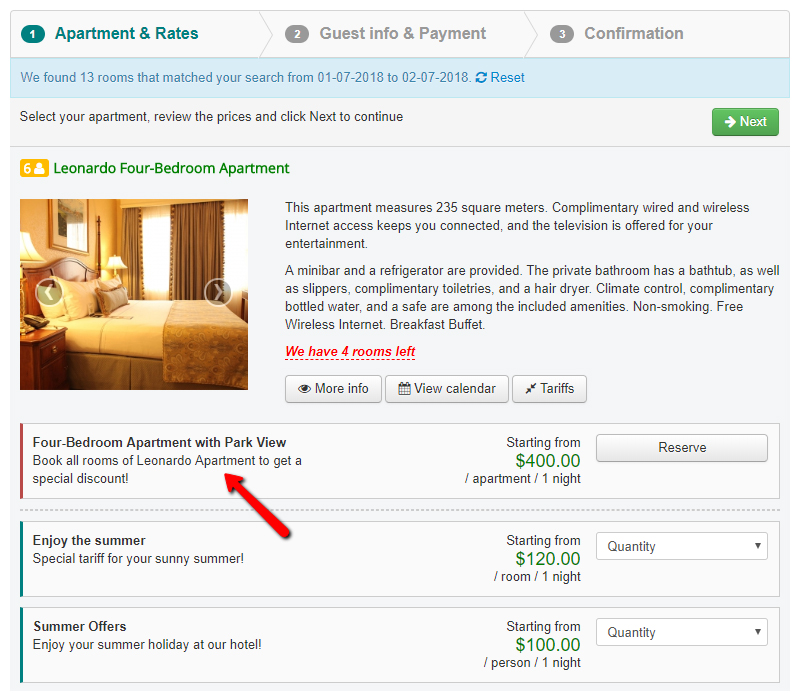Open the Quantity dropdown for Summer Offers
This screenshot has height=700, width=800.
(681, 632)
